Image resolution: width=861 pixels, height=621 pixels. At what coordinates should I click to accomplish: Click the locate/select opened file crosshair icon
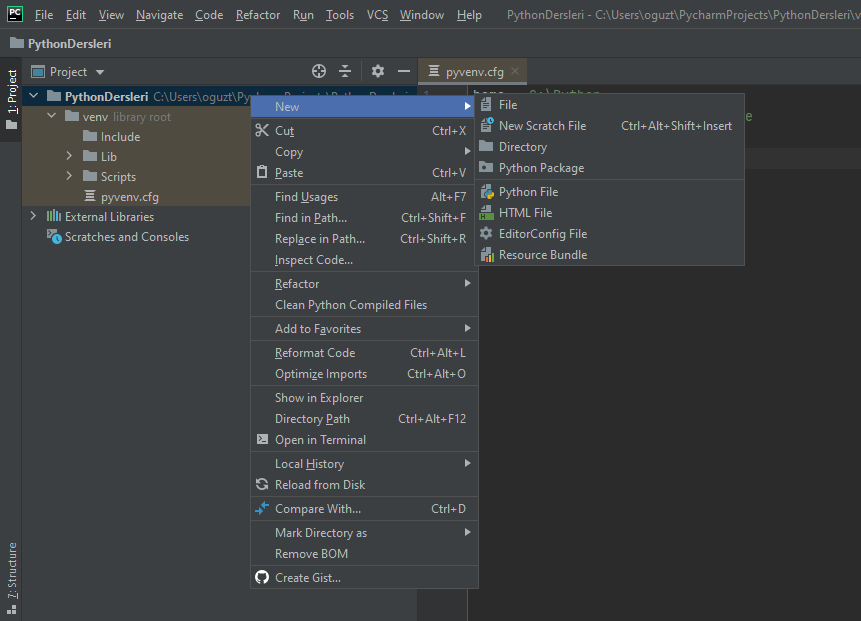click(x=319, y=71)
